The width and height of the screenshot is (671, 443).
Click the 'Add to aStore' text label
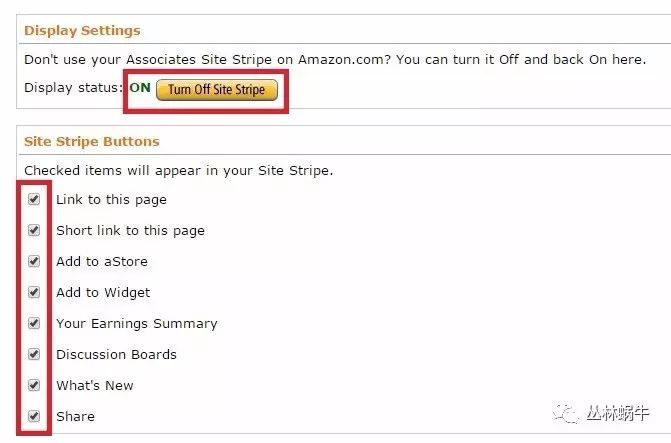point(101,262)
